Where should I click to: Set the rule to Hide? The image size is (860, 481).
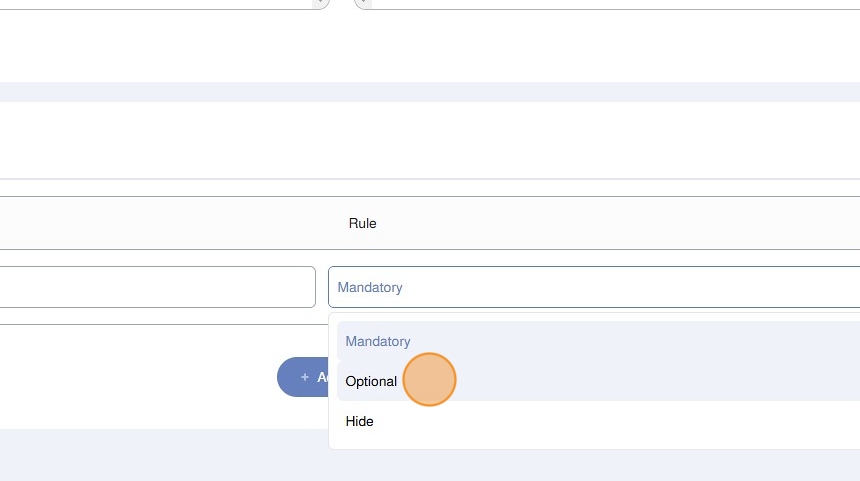(360, 421)
